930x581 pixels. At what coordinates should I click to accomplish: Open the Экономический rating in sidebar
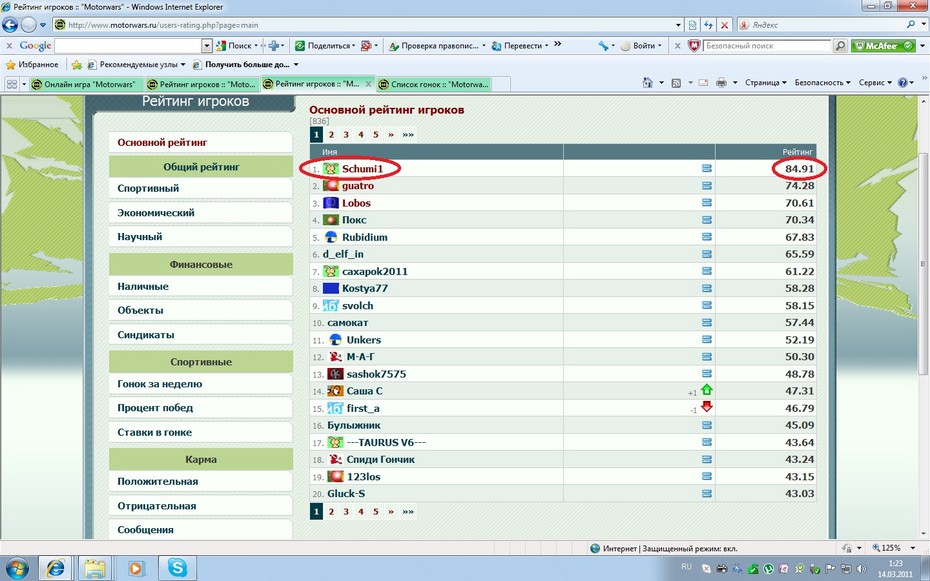pos(156,213)
